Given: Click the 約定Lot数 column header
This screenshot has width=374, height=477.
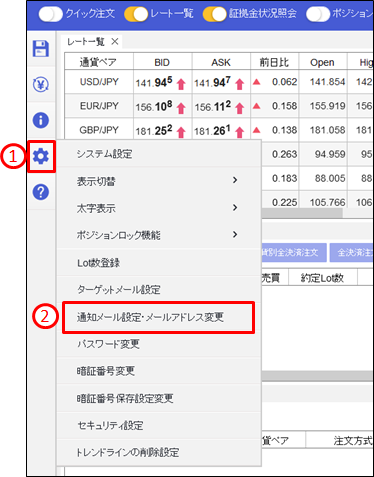Looking at the screenshot, I should pos(322,278).
